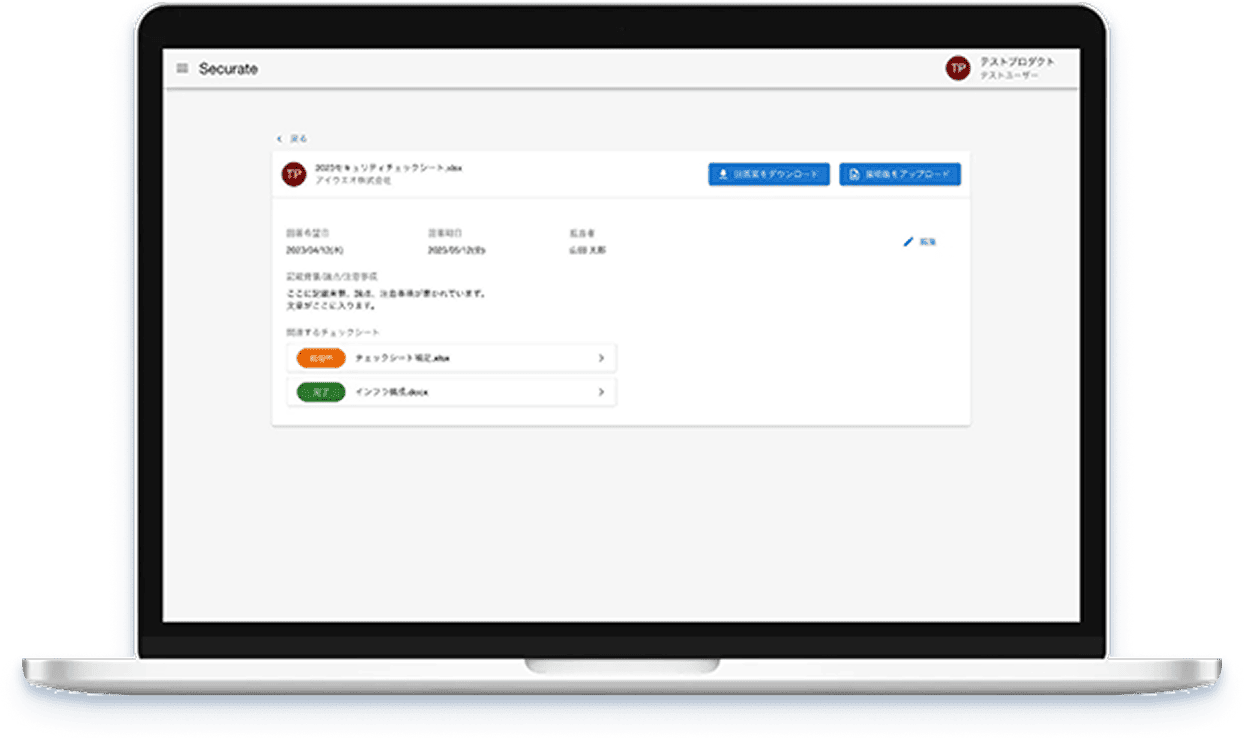Expand chevron on チェックシート補足.xlsx row
Image resolution: width=1244 pixels, height=738 pixels.
tap(601, 358)
